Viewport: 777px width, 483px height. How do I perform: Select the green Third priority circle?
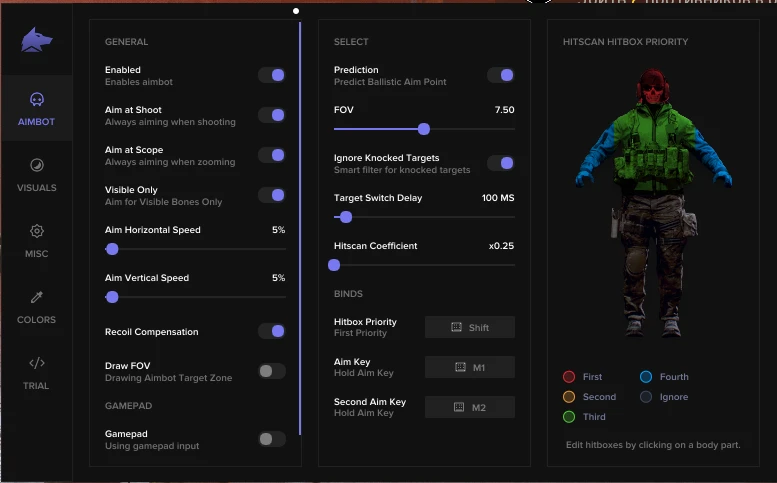click(569, 417)
